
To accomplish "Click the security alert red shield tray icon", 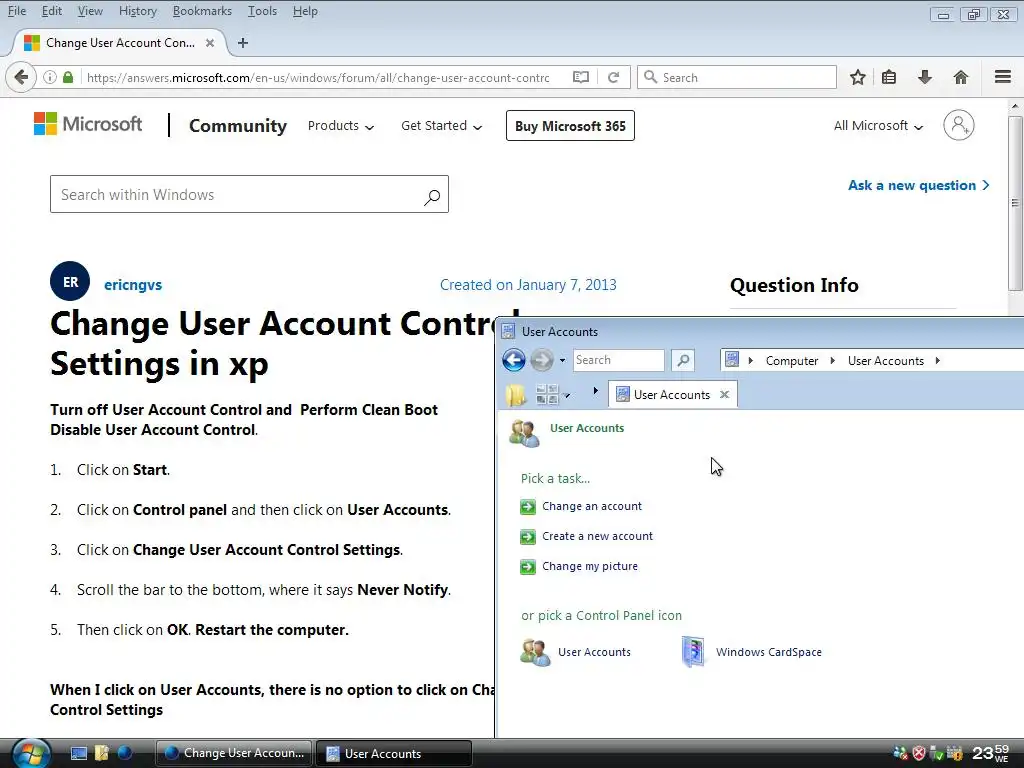I will (919, 754).
